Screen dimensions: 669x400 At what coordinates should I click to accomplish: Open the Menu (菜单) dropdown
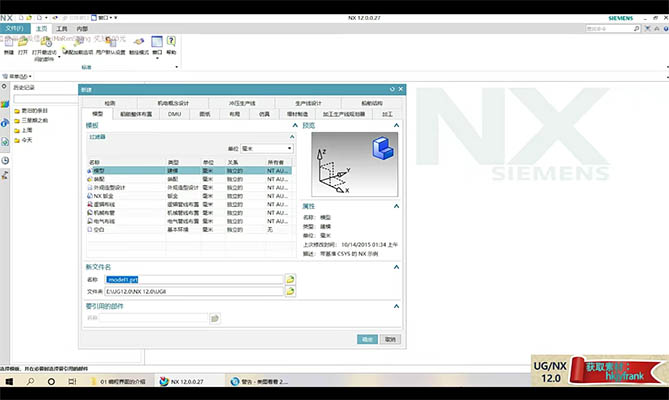(18, 76)
